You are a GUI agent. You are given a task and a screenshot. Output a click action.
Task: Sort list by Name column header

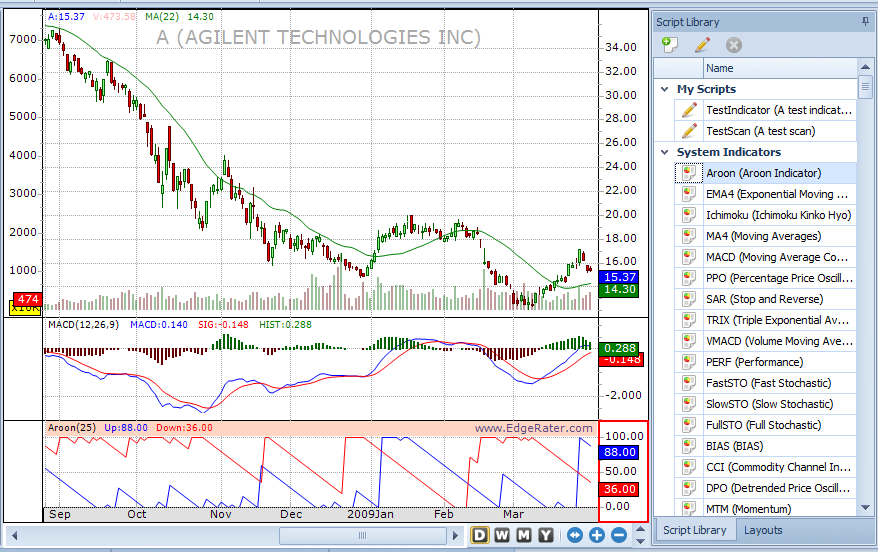point(779,68)
